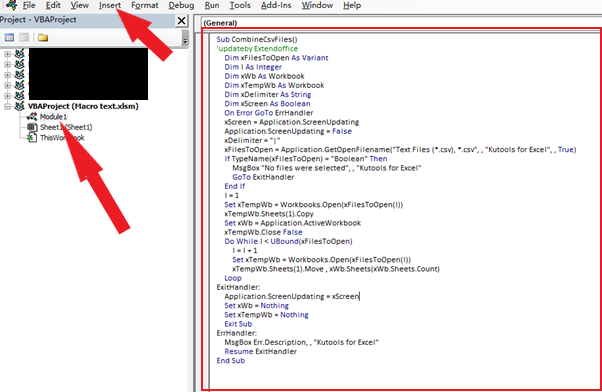Click 'On Error GoTo ErrHandler' line
This screenshot has height=392, width=602.
coord(269,113)
